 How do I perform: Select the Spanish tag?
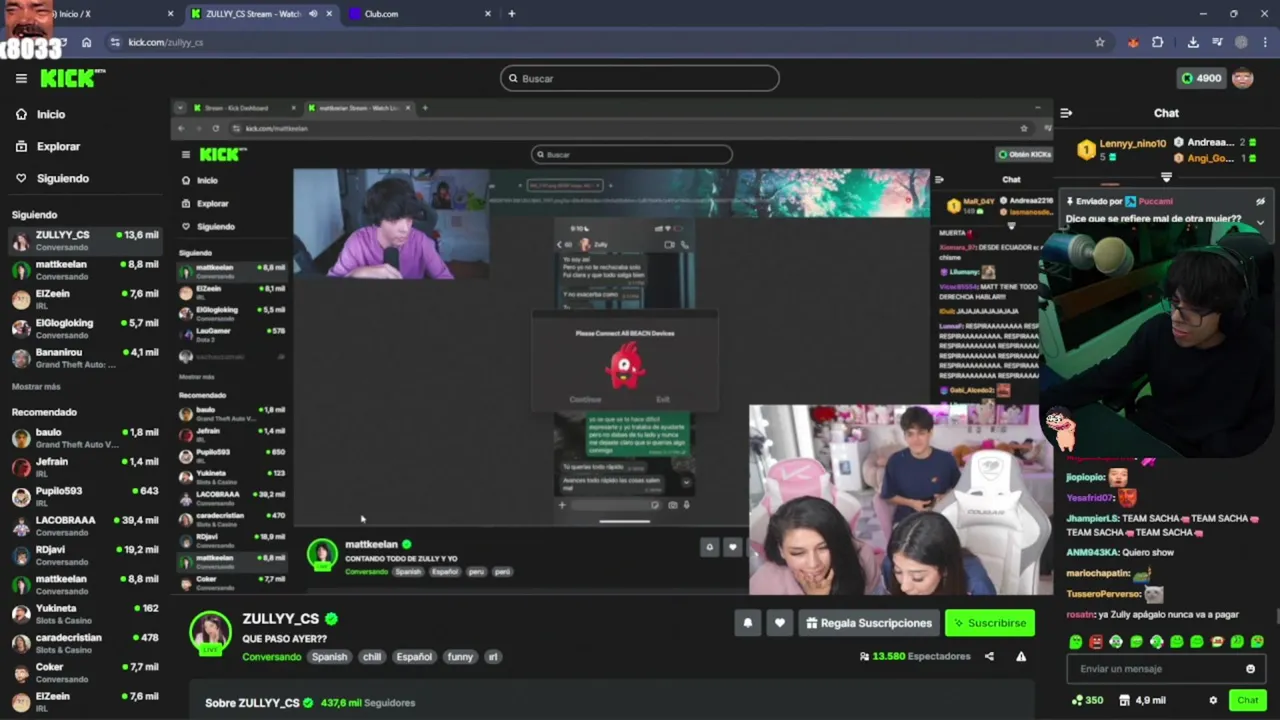click(x=329, y=657)
